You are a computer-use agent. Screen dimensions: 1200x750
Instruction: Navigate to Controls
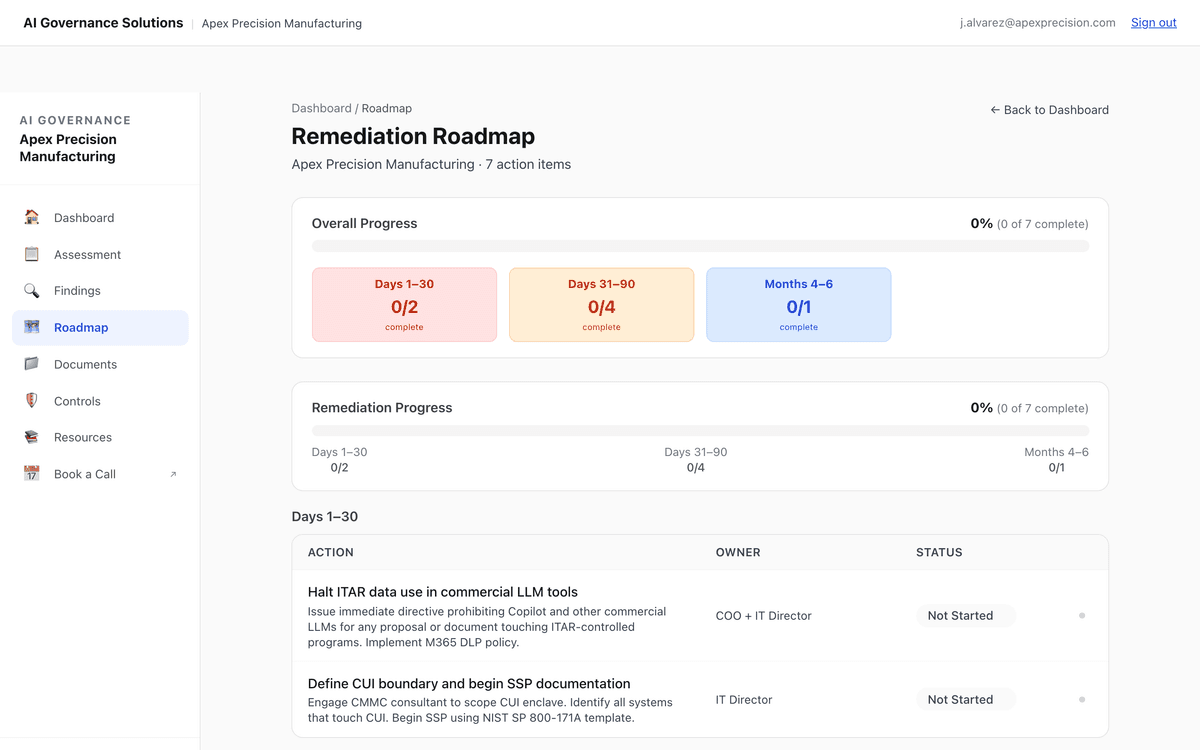[x=100, y=401]
